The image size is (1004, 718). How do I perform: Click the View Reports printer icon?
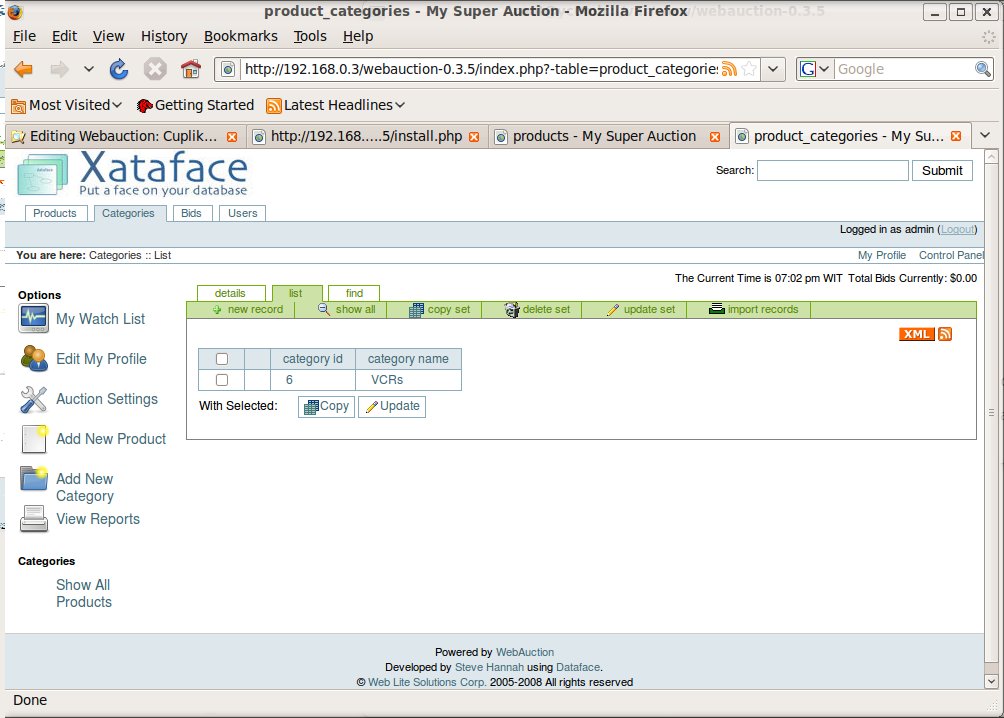(x=33, y=519)
